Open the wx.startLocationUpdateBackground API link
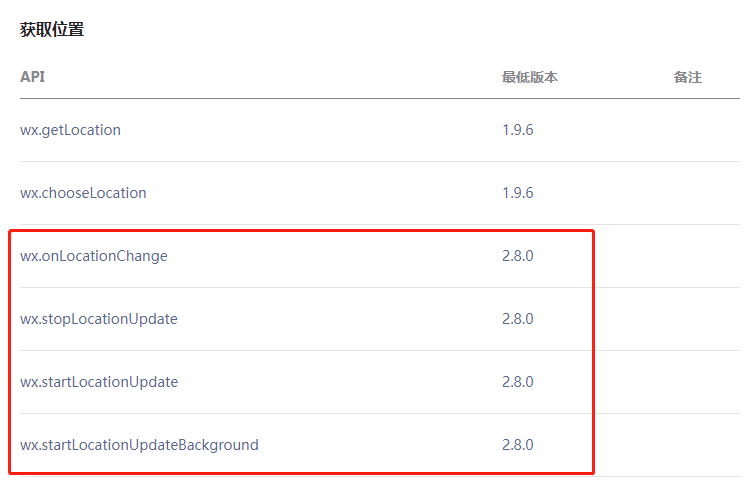 coord(139,445)
